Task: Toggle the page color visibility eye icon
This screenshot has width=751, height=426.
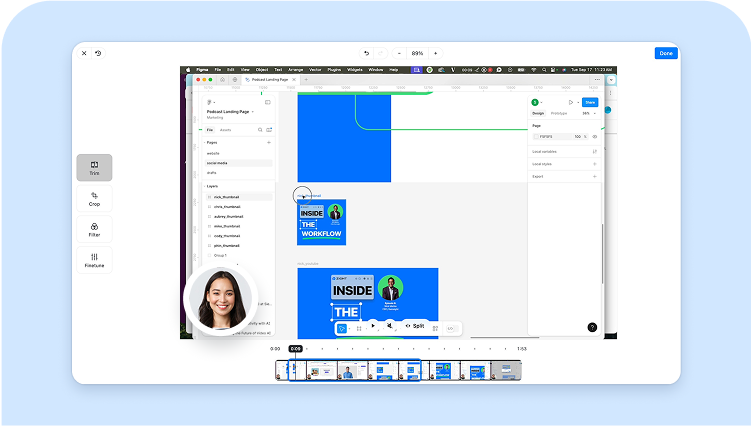Action: click(594, 137)
